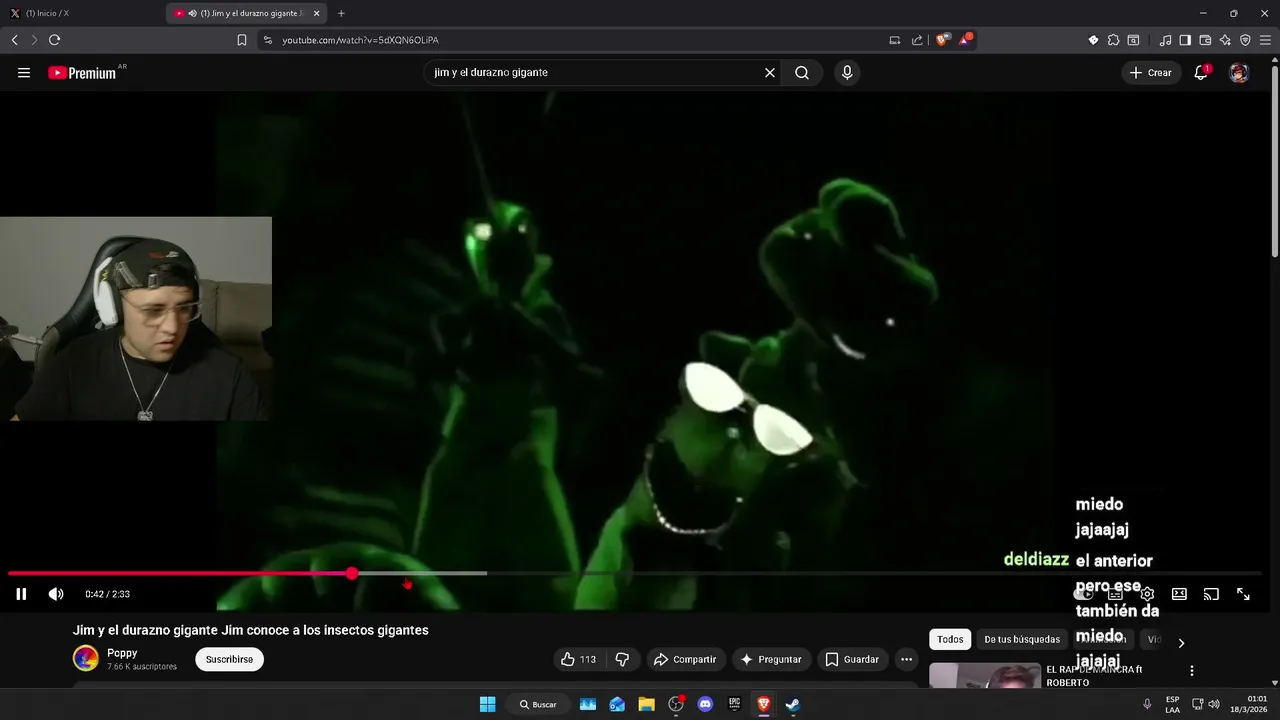Click the Crear create button
1280x720 pixels.
tap(1150, 72)
